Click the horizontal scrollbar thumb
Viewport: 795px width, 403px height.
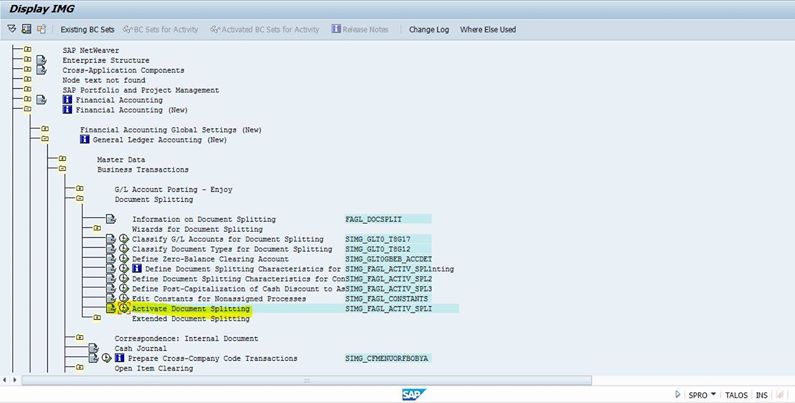point(306,380)
